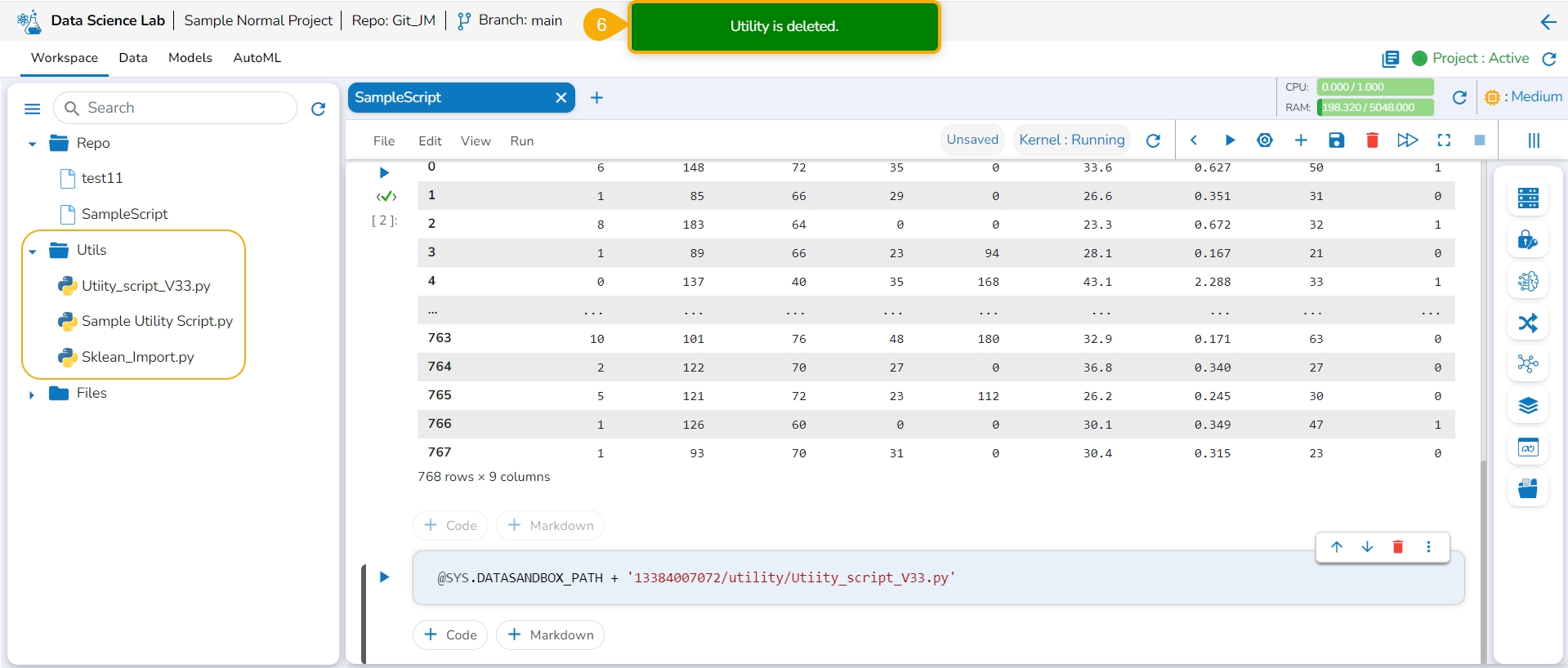1568x668 pixels.
Task: Toggle fullscreen mode for the notebook
Action: coord(1444,140)
